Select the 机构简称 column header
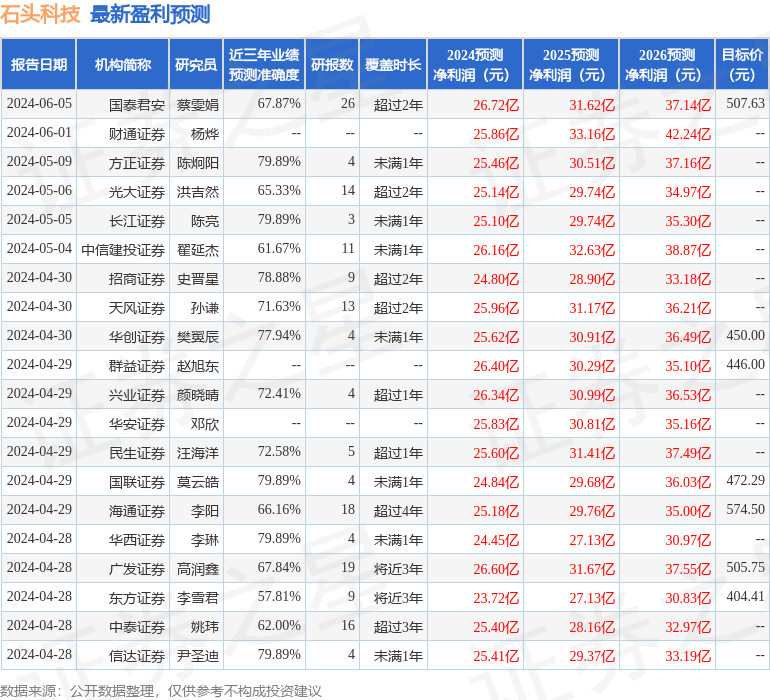Image resolution: width=770 pixels, height=700 pixels. 123,64
